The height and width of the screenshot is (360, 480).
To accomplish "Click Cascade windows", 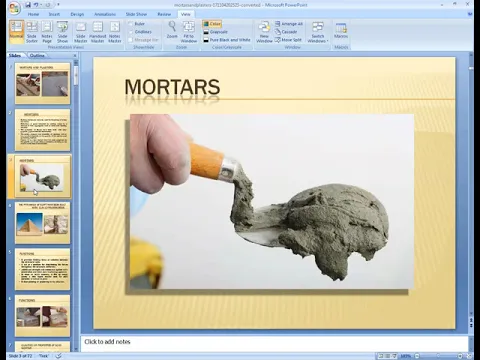I will coord(286,32).
